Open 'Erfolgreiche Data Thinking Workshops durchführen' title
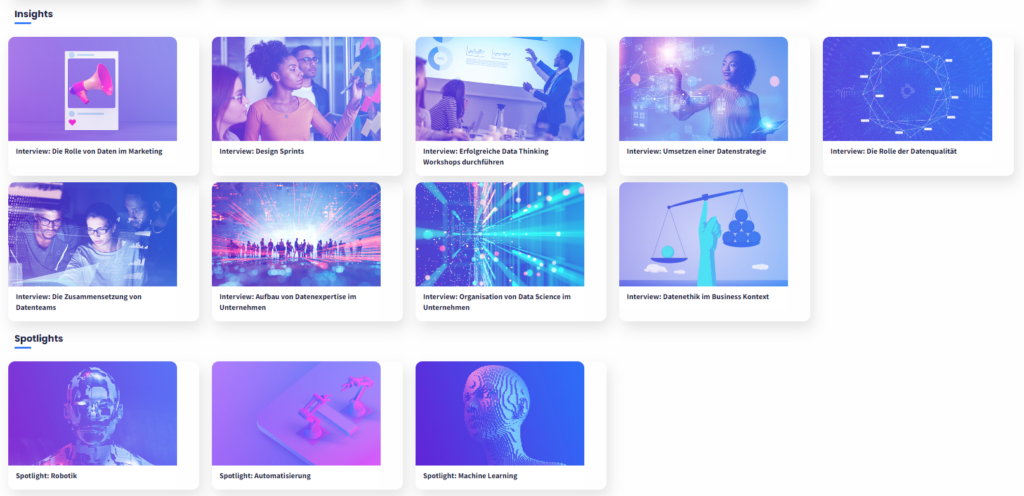The width and height of the screenshot is (1024, 496). coord(486,157)
